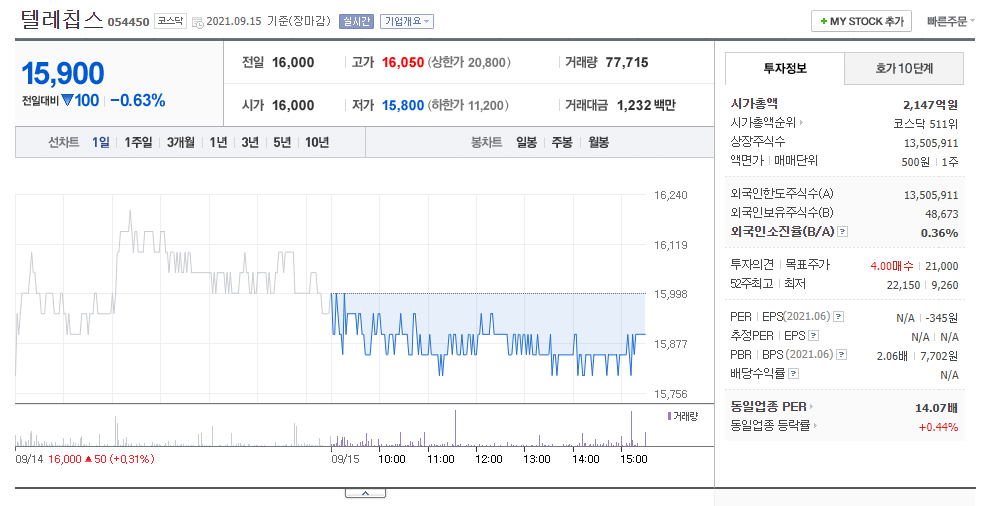
Task: Click the 목표주가 label
Action: tap(808, 265)
